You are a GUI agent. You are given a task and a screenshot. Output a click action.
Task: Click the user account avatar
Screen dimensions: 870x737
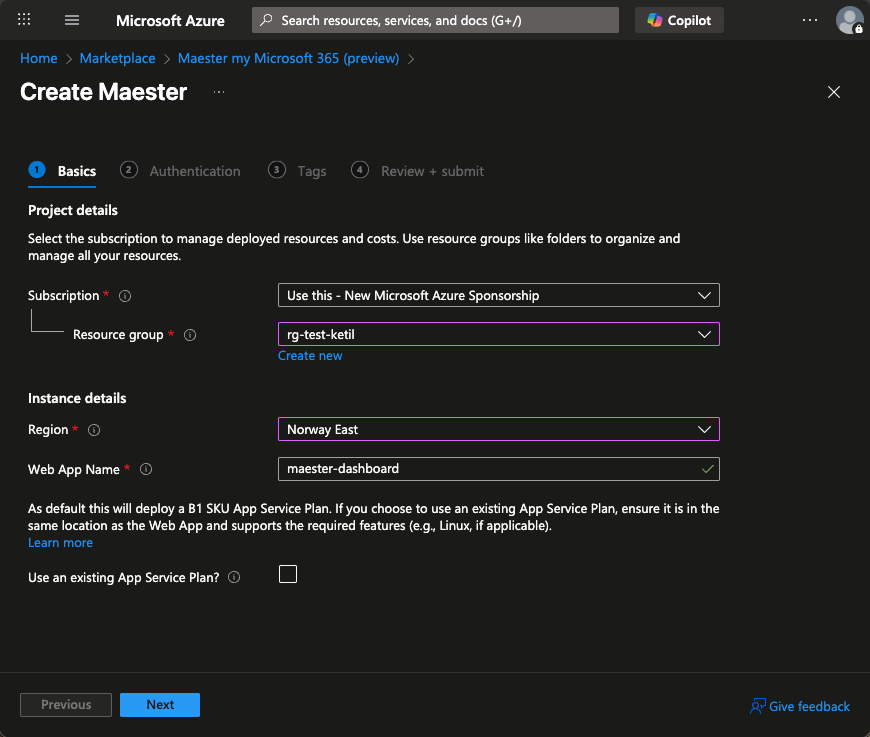(849, 20)
